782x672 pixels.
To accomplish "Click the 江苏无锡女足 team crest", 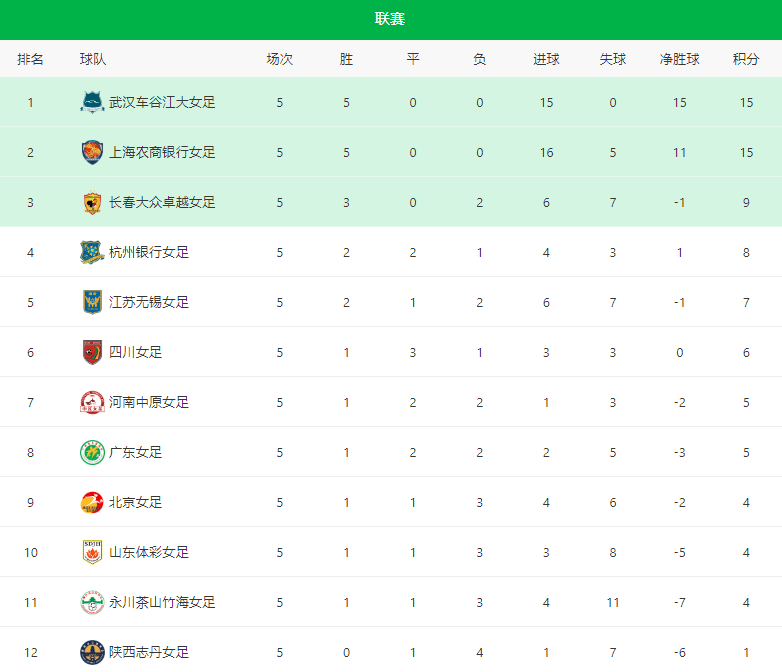I will tap(92, 302).
